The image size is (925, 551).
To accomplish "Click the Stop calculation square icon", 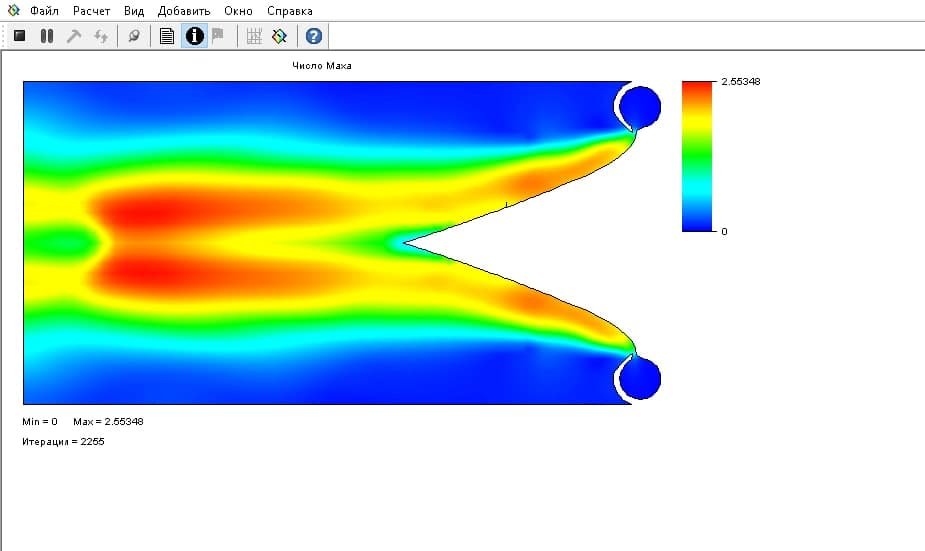I will pos(19,36).
